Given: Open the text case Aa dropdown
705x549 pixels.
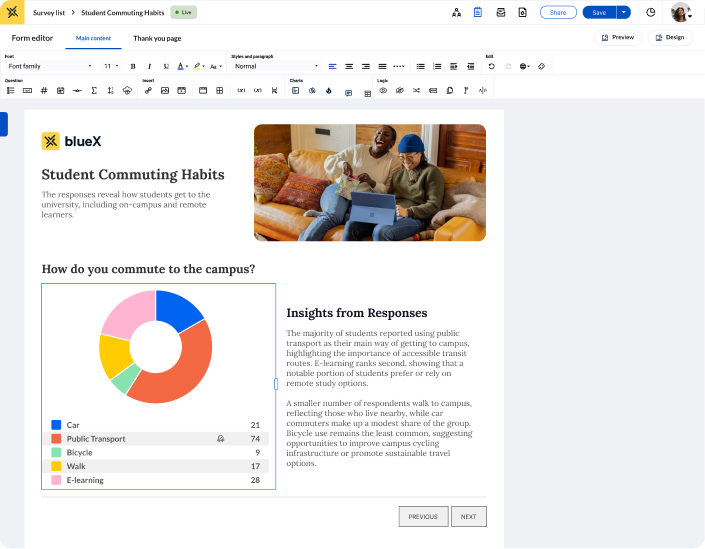Looking at the screenshot, I should (x=216, y=67).
